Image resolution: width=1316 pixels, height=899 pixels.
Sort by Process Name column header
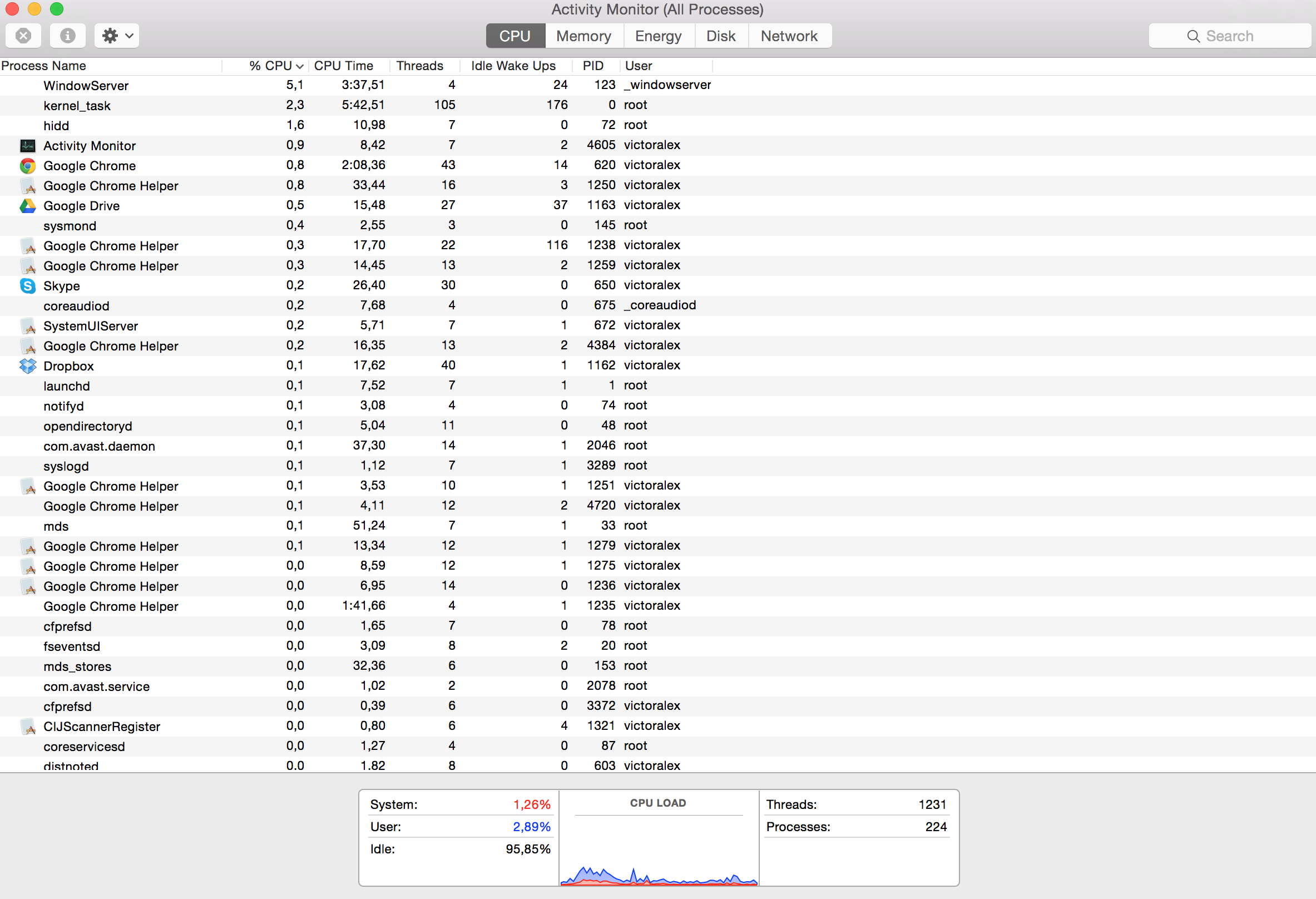point(44,66)
